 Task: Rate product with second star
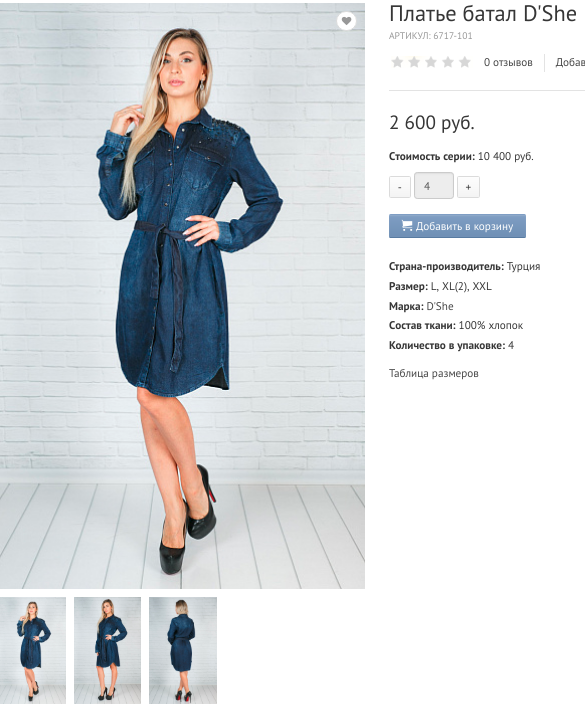point(414,62)
